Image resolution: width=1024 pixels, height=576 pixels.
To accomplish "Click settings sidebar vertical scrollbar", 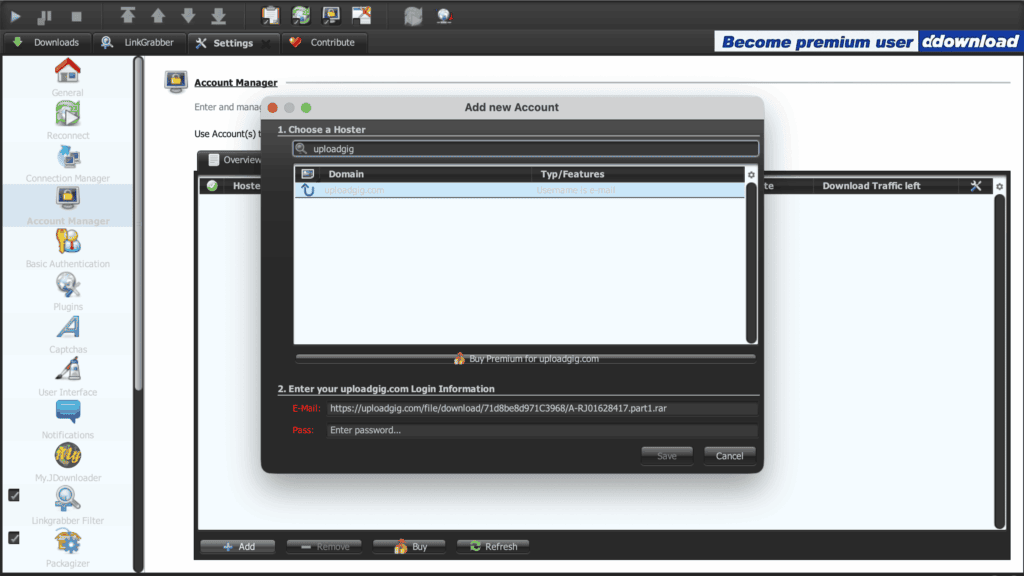I will click(x=138, y=224).
